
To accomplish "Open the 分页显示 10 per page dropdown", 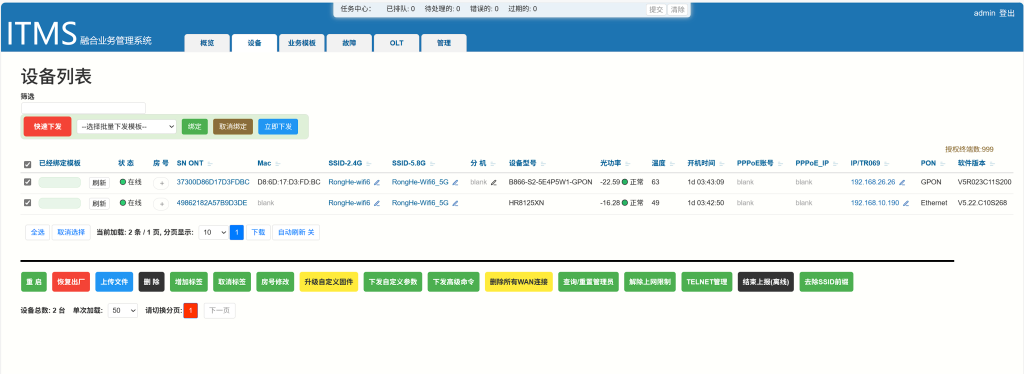I will pos(214,232).
